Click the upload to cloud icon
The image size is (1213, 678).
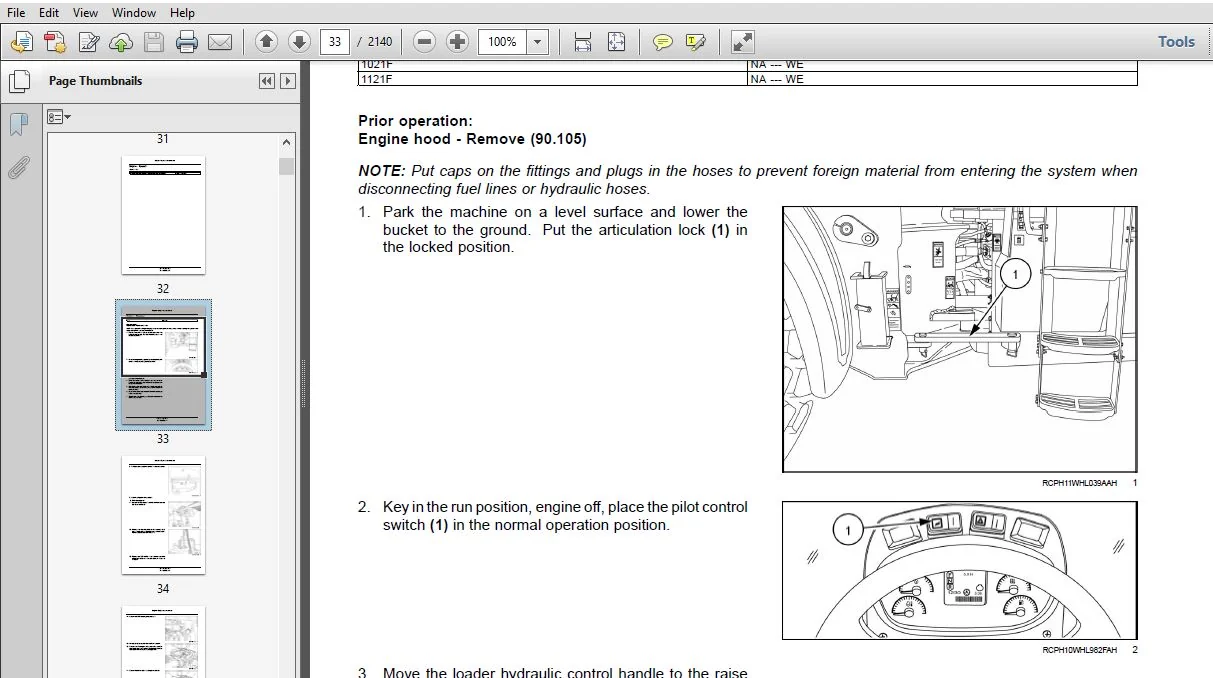(121, 42)
